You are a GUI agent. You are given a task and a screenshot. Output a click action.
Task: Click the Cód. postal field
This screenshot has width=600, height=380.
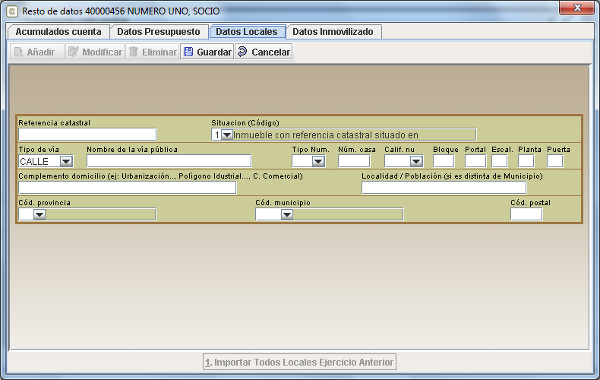(x=526, y=214)
